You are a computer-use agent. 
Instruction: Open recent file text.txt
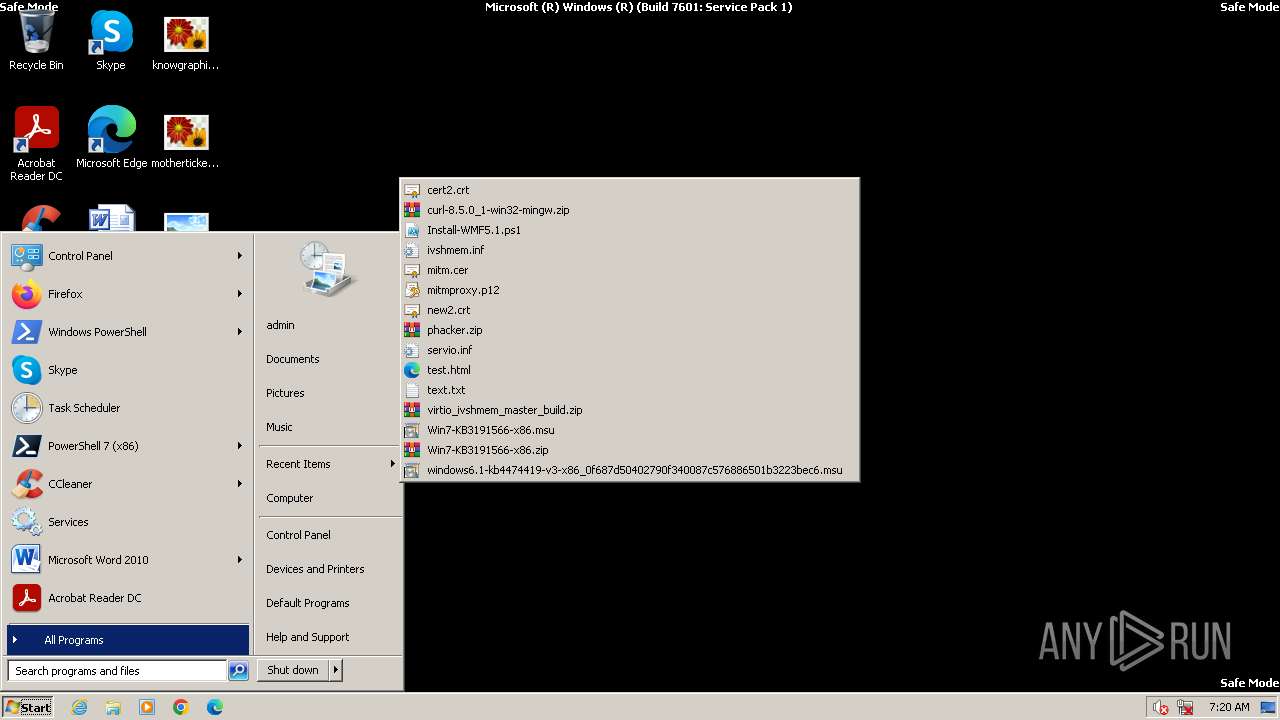629,390
